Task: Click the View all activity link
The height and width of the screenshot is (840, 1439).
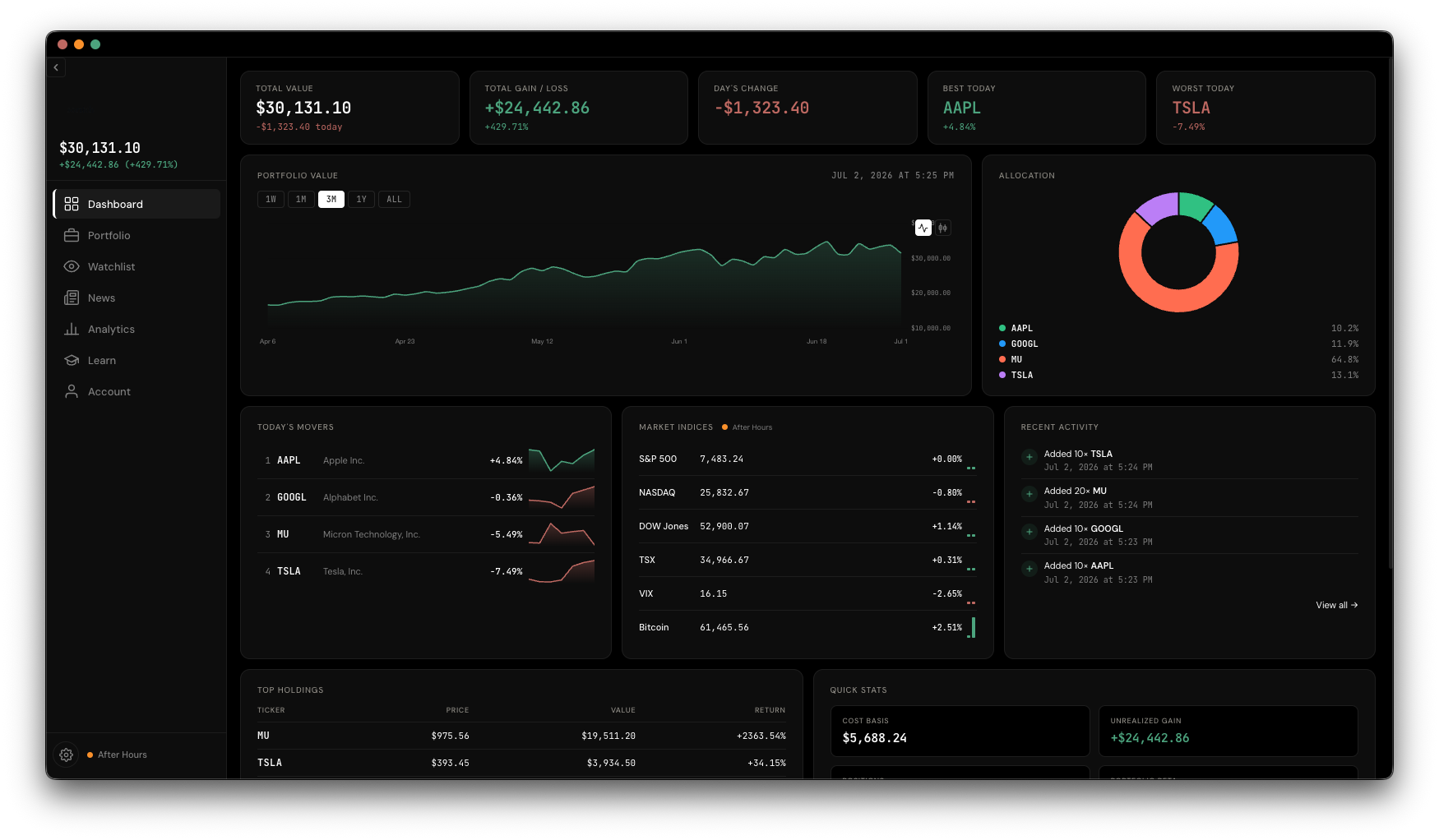Action: [1337, 605]
